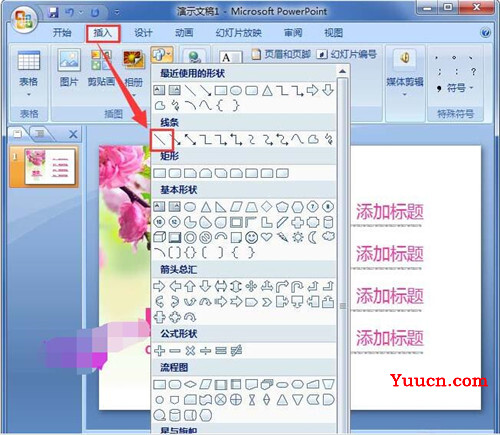Select the right arrow in 箭头总汇
Viewport: 500px width, 435px height.
click(x=159, y=286)
